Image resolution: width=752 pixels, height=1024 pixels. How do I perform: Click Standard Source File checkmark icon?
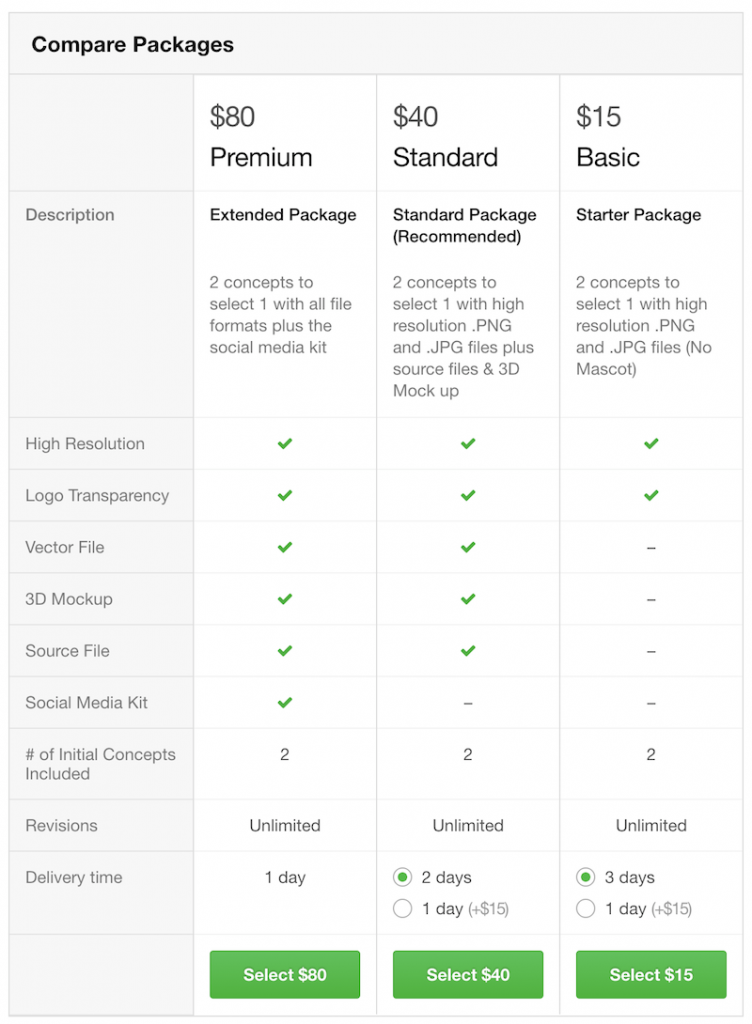coord(468,651)
